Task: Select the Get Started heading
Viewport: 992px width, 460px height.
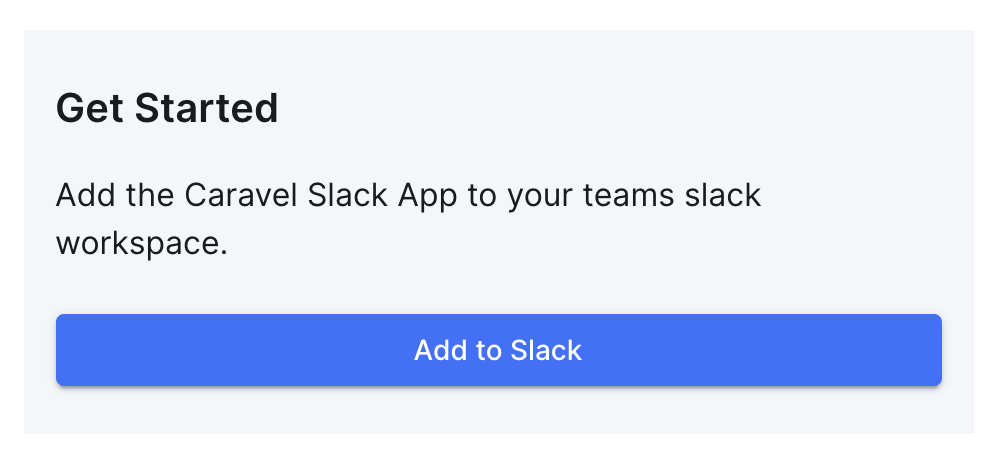Action: tap(167, 108)
